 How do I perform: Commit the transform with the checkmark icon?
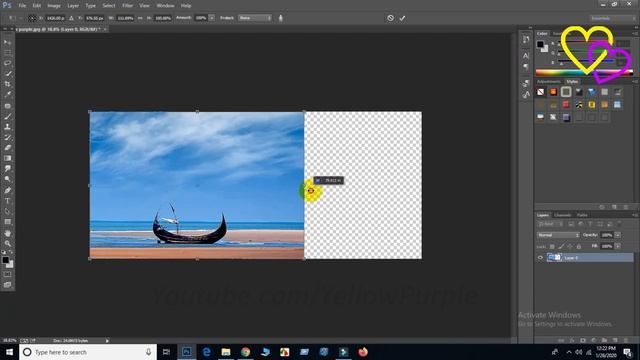pos(402,18)
